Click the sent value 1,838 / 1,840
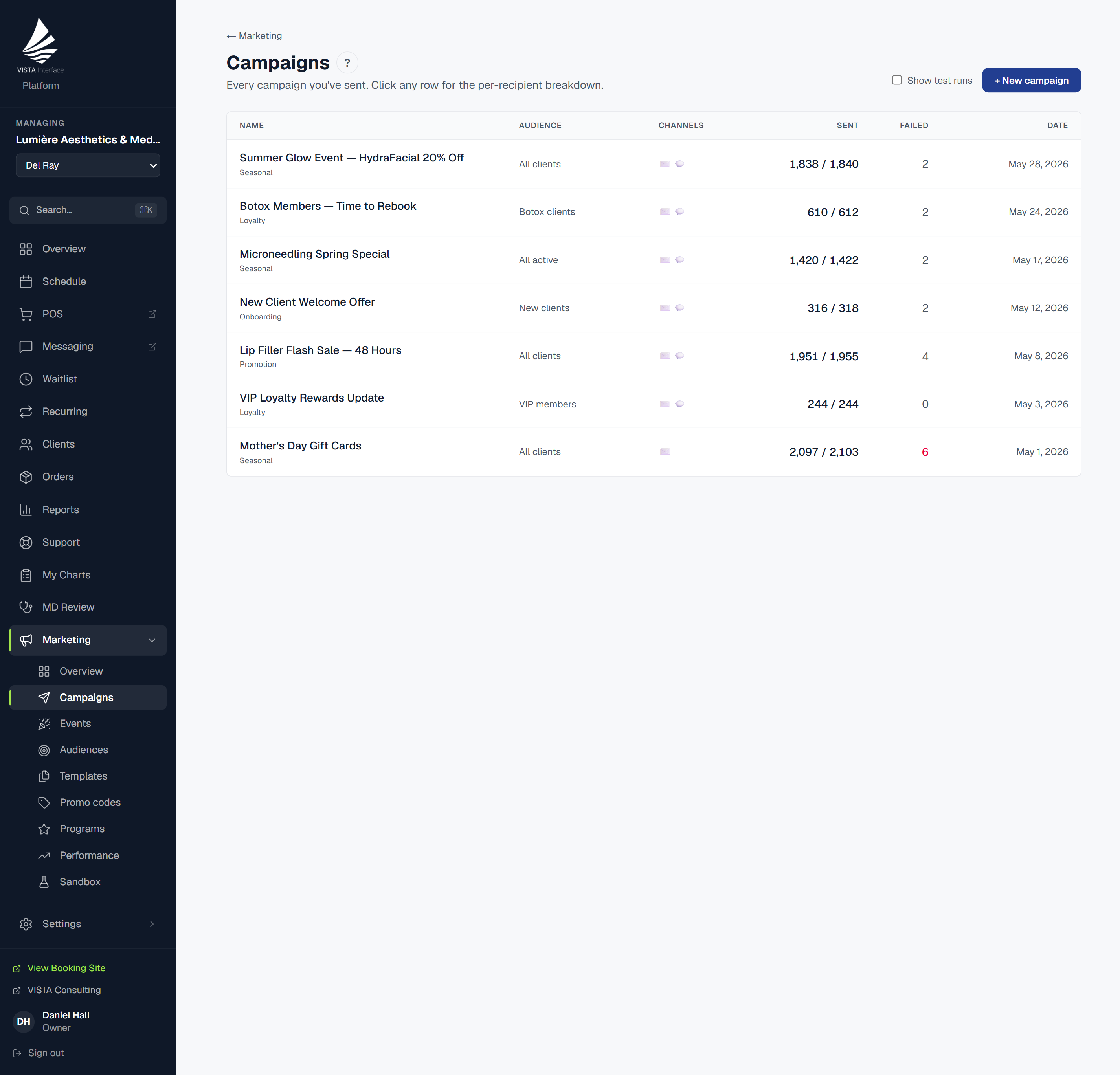Viewport: 1120px width, 1075px height. tap(823, 164)
